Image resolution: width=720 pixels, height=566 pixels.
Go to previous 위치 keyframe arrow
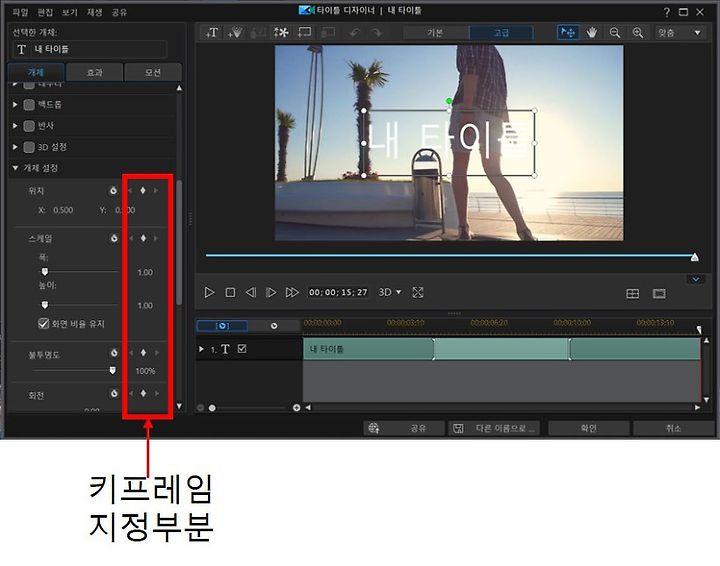(130, 190)
